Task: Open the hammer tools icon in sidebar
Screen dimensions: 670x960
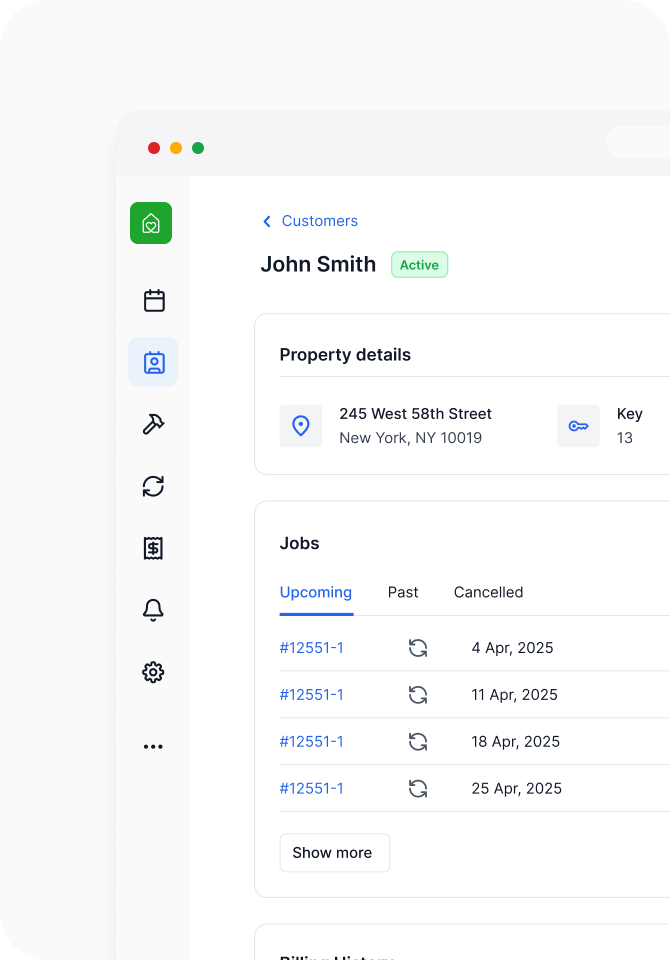Action: click(153, 424)
